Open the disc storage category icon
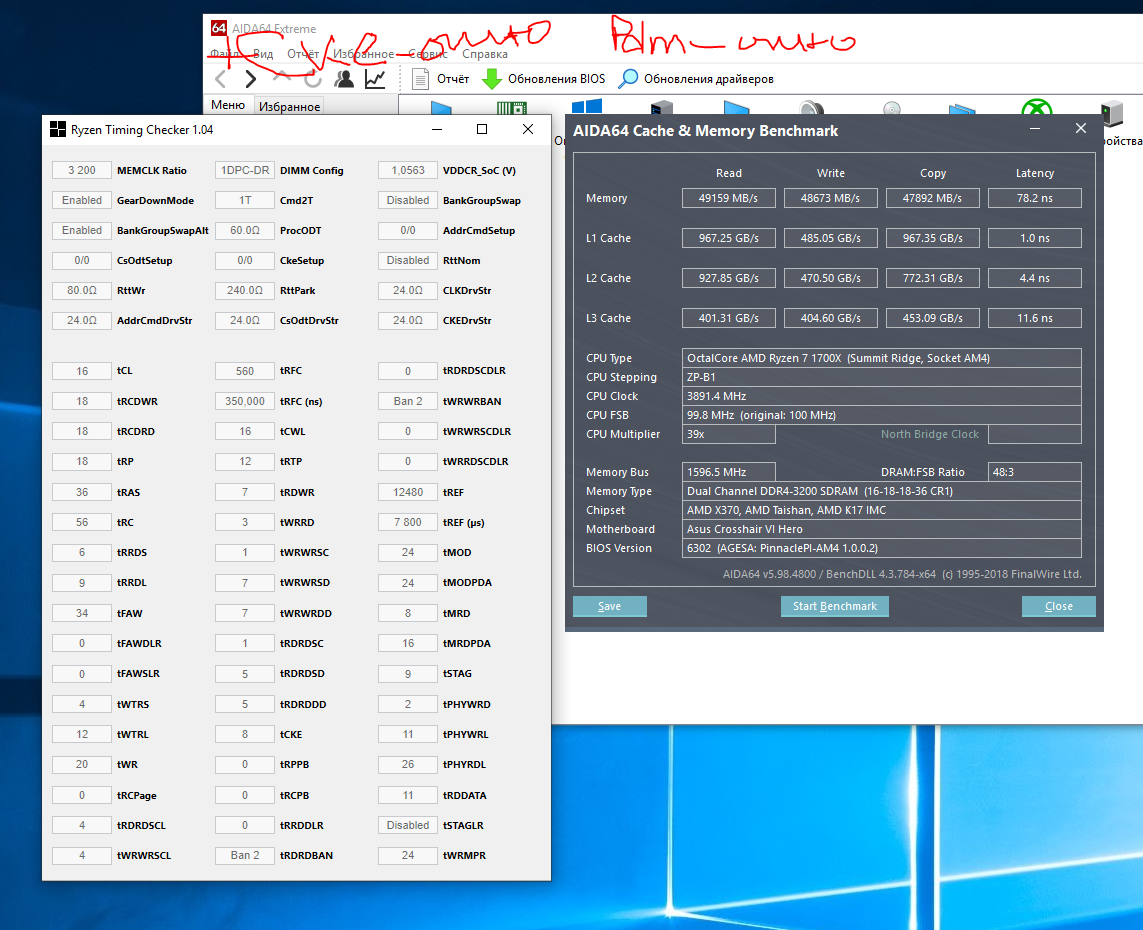This screenshot has width=1143, height=930. (x=892, y=108)
